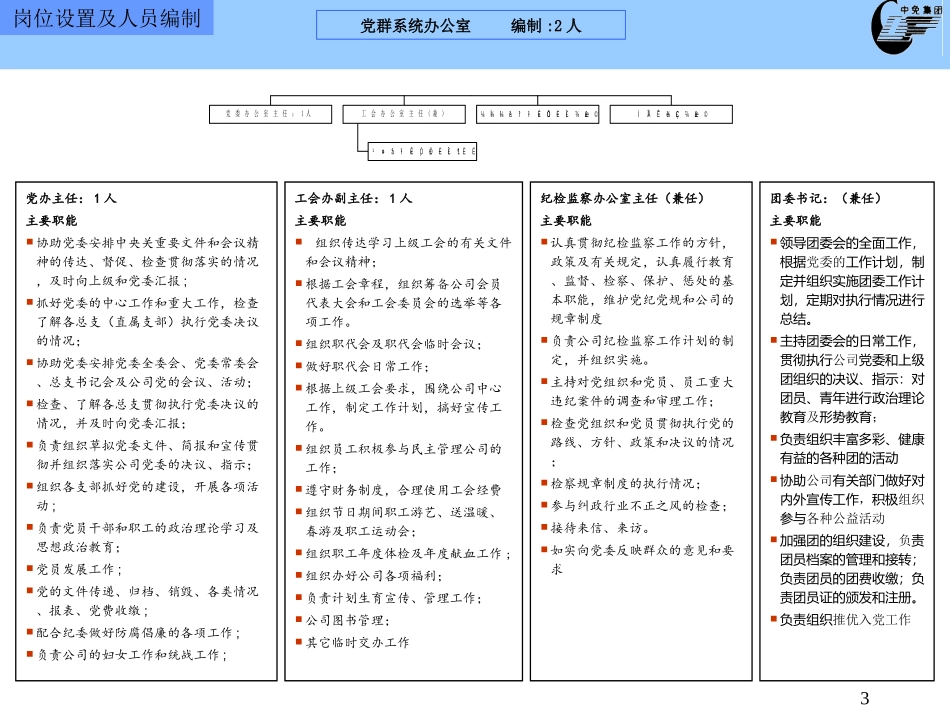The height and width of the screenshot is (713, 950).
Task: Select bullet 根据工会章程，组织筹备公司会员代表大会
Action: (399, 303)
